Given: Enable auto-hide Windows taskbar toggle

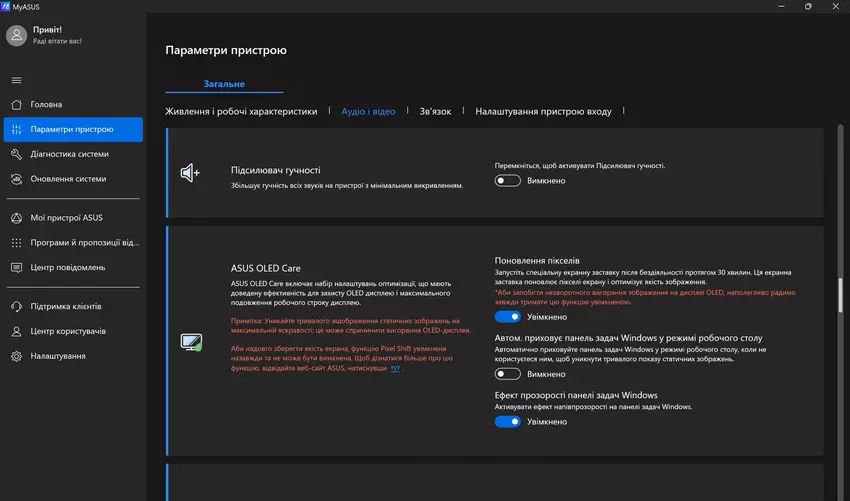Looking at the screenshot, I should [508, 374].
